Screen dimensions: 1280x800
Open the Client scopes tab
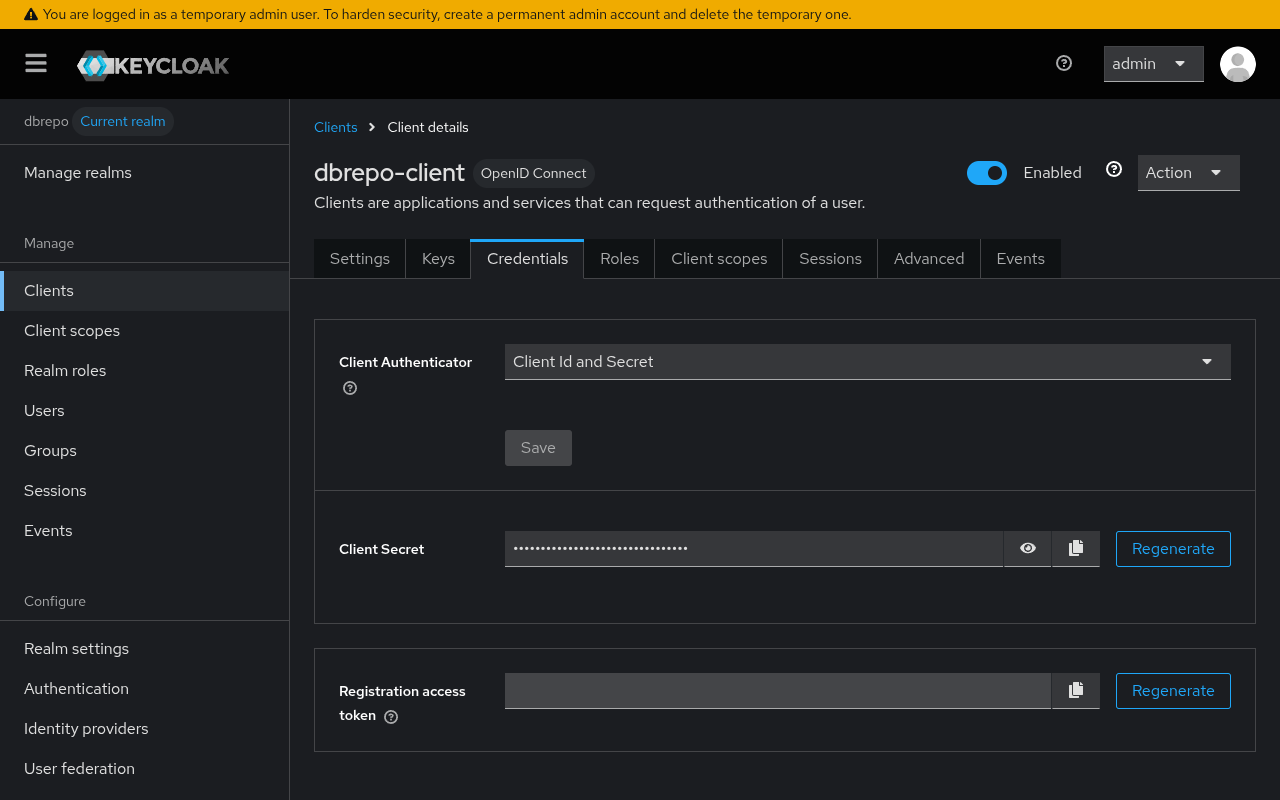[718, 258]
